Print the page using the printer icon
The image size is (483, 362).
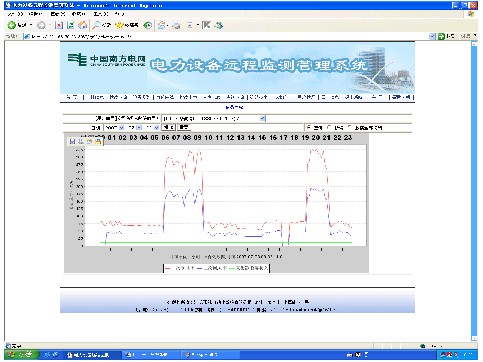[176, 25]
